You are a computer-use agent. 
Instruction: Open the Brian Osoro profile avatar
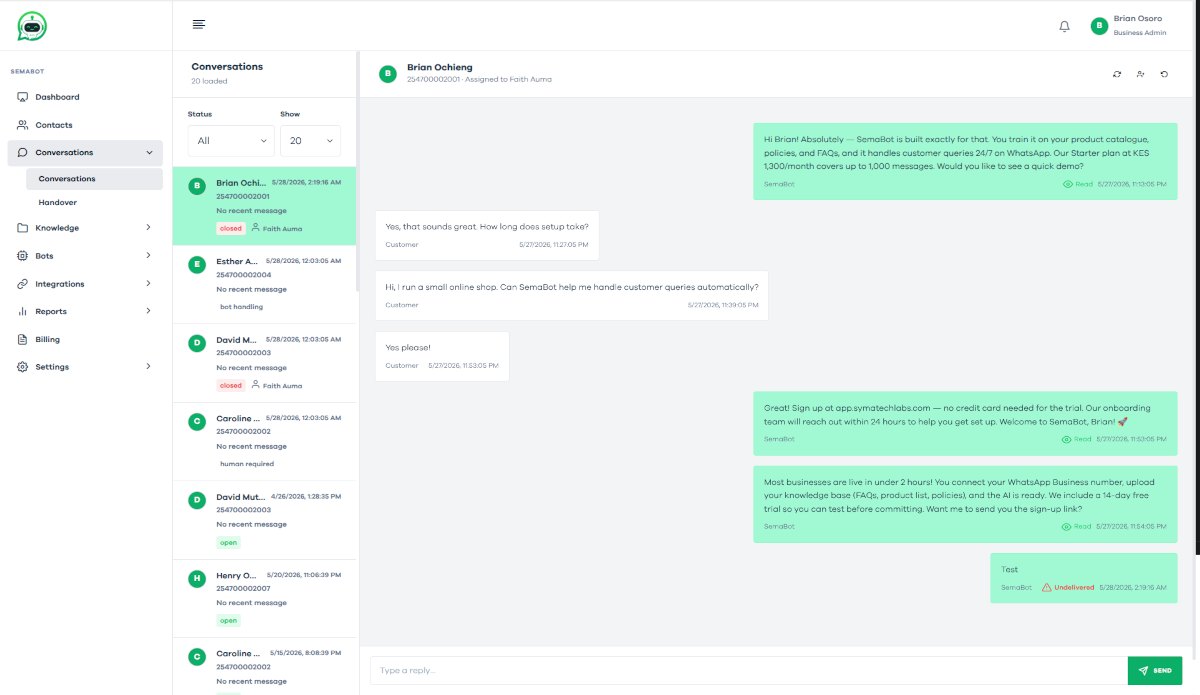click(x=1099, y=26)
